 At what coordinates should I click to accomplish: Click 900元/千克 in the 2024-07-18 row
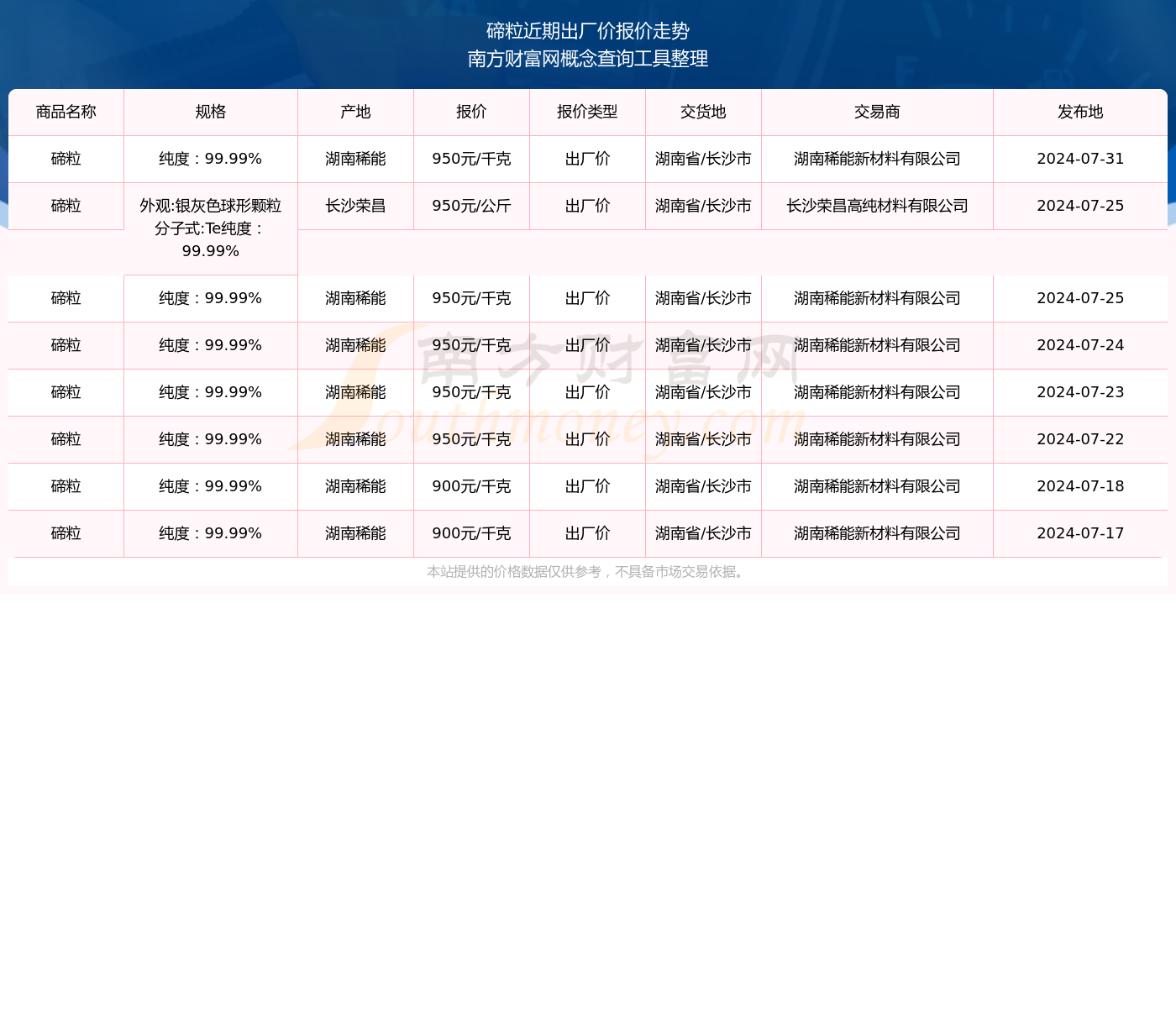[x=472, y=486]
